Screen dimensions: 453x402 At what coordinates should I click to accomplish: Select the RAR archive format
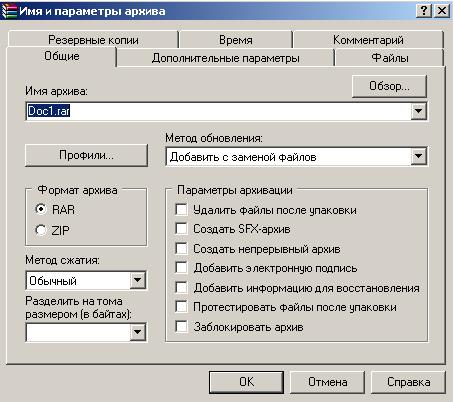41,209
